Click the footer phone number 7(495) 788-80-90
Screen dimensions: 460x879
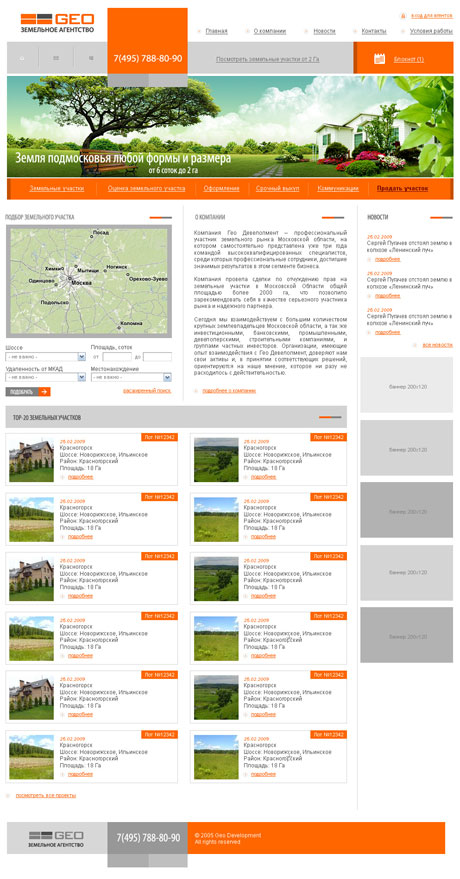coord(148,838)
